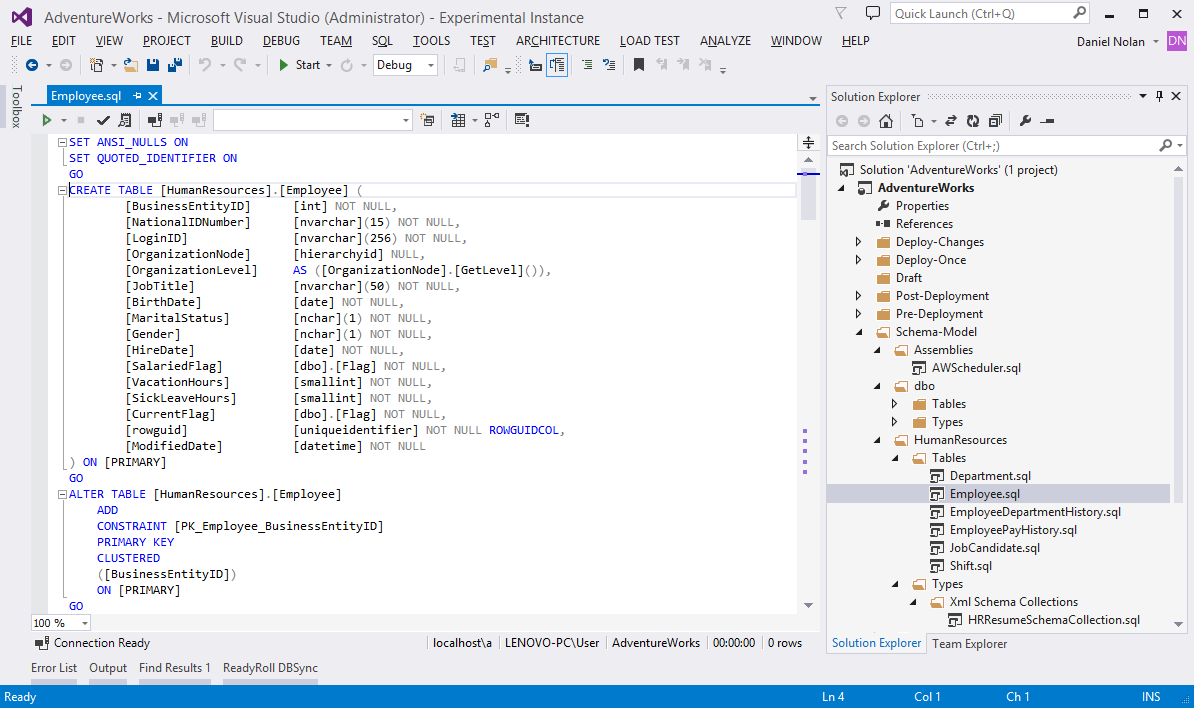1194x708 pixels.
Task: Click the green Execute query icon
Action: [46, 120]
